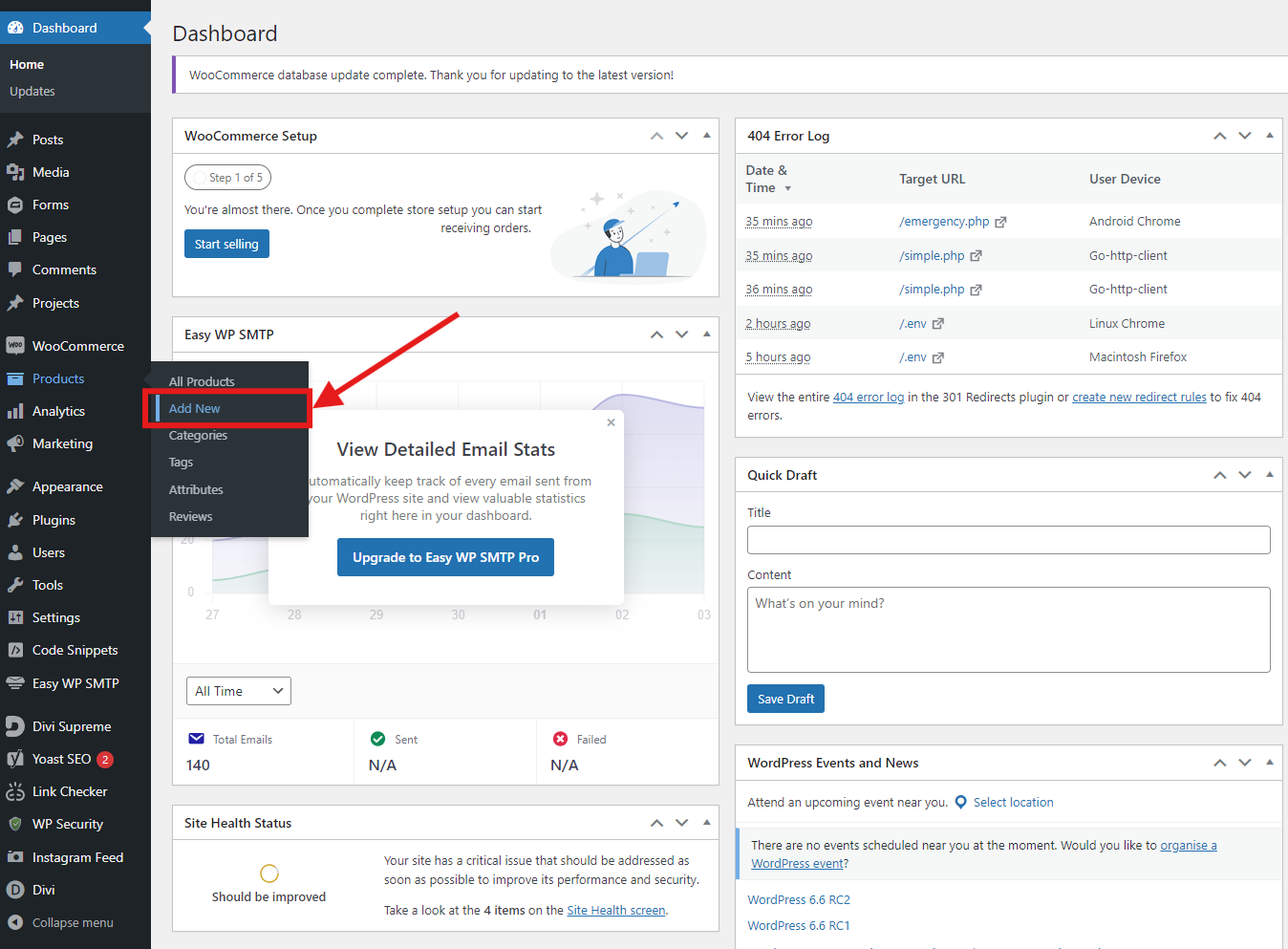
Task: Open Tags in Products submenu
Action: (x=181, y=462)
